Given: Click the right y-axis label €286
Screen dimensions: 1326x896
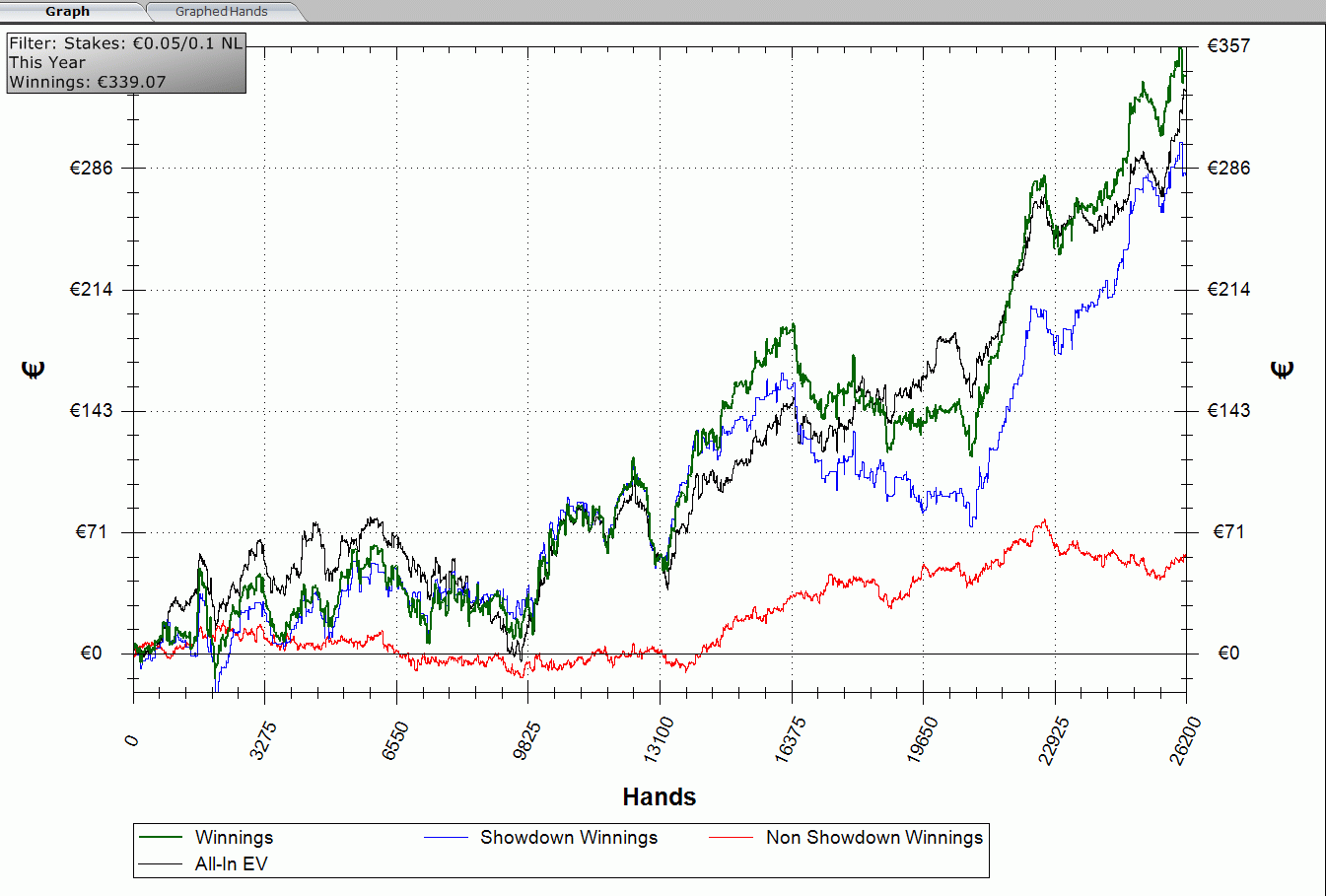Looking at the screenshot, I should point(1228,168).
